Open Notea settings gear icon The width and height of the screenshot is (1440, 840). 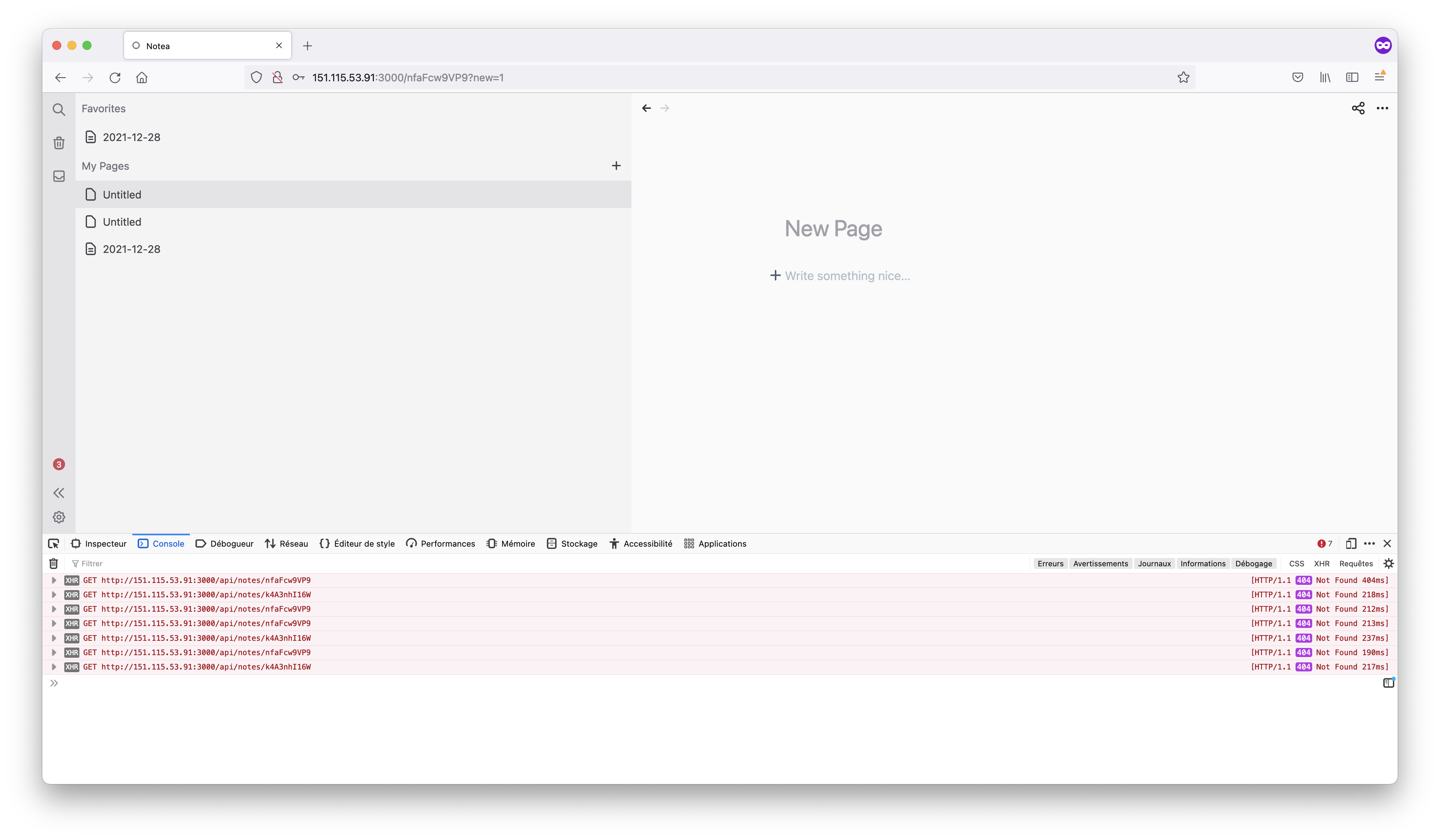59,517
